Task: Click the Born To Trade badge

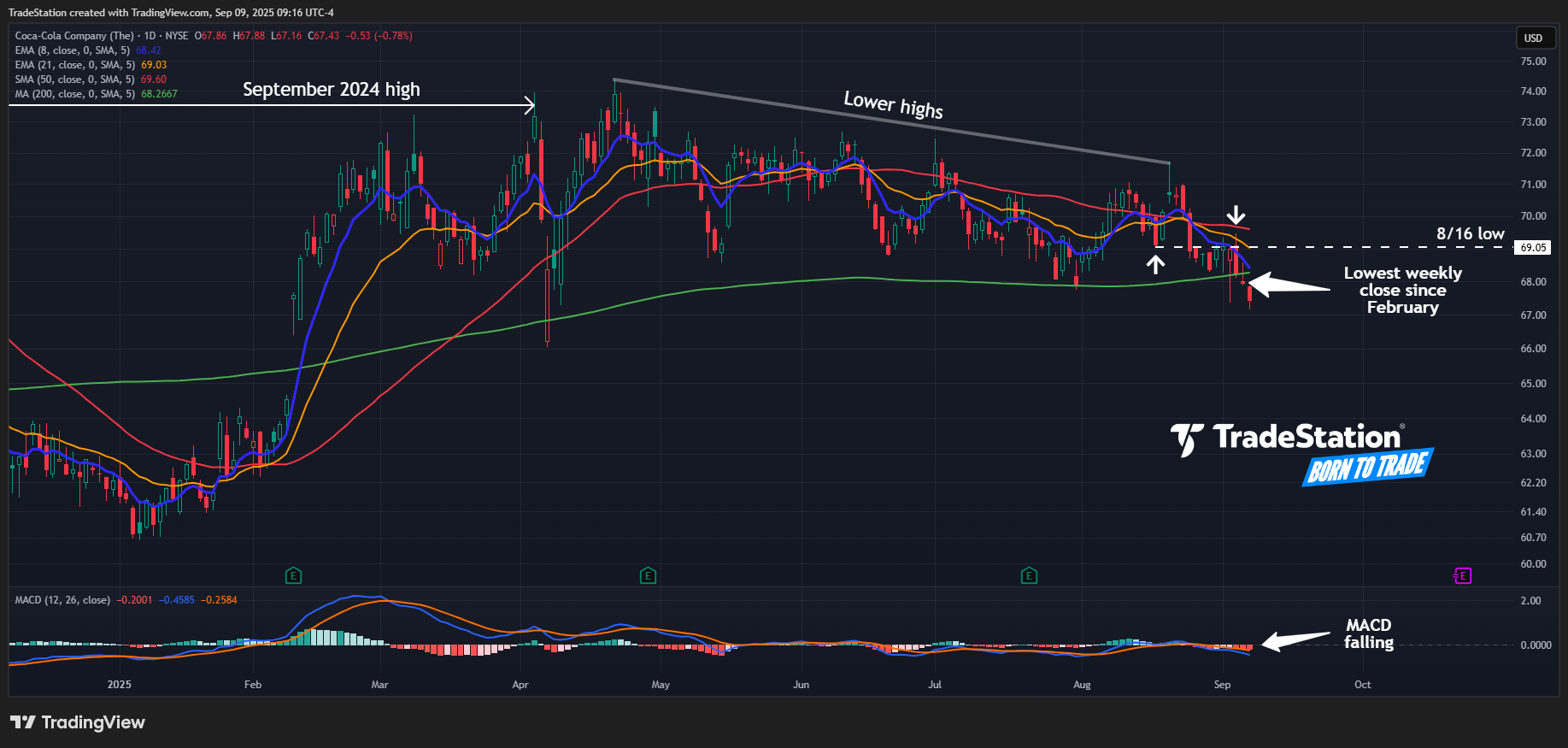Action: pos(1367,467)
